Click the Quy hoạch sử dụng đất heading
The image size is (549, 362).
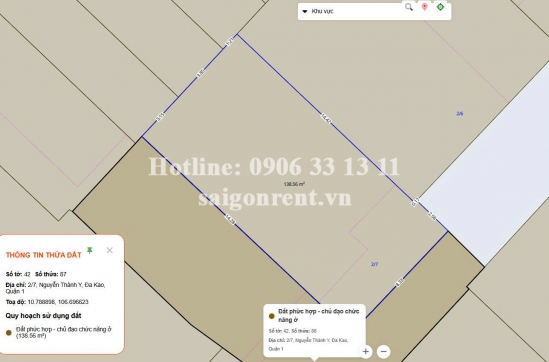(x=43, y=316)
